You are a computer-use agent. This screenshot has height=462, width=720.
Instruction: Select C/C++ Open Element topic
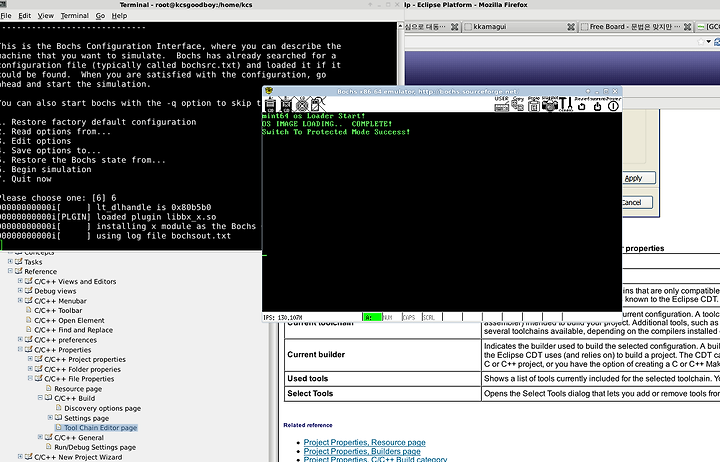coord(69,320)
